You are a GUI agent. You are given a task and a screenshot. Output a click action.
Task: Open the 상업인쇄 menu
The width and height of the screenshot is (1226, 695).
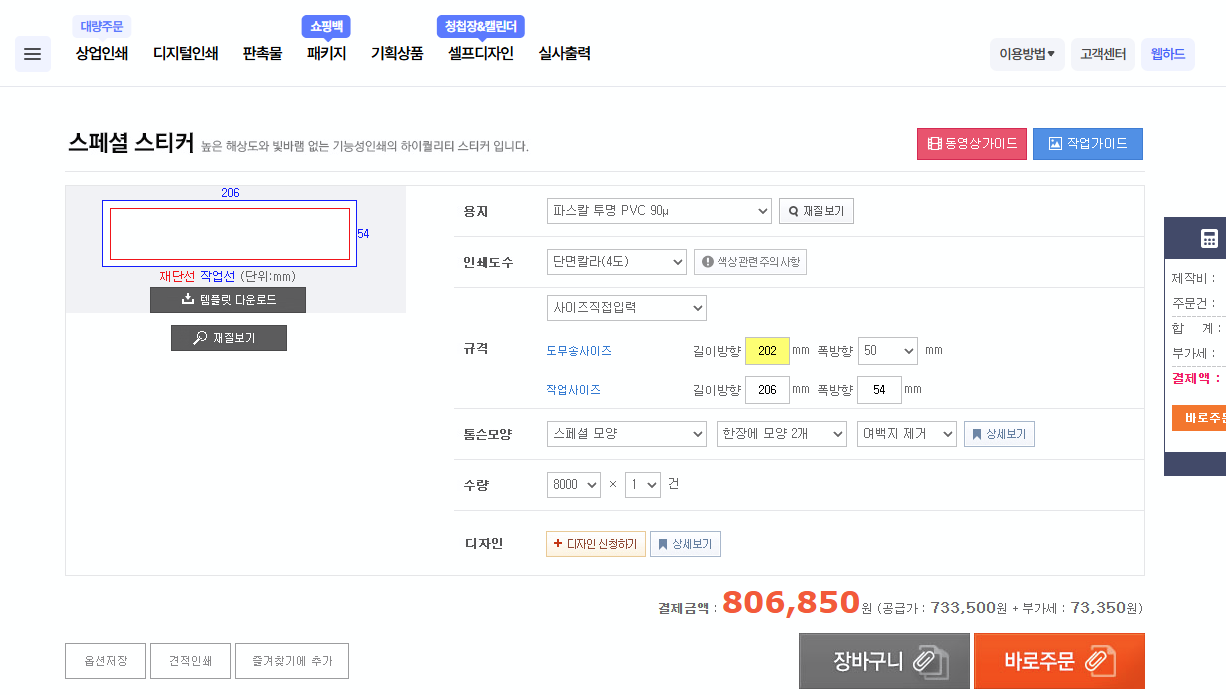point(102,54)
